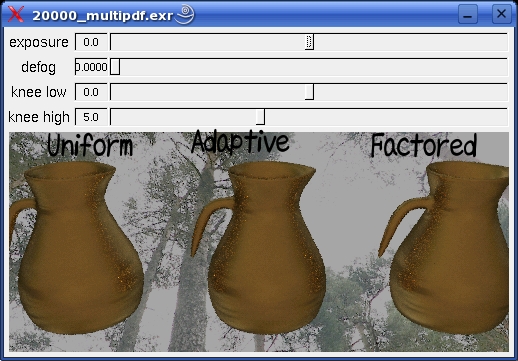Click the window title 20000_multipdf.exr
The image size is (518, 361).
point(103,16)
